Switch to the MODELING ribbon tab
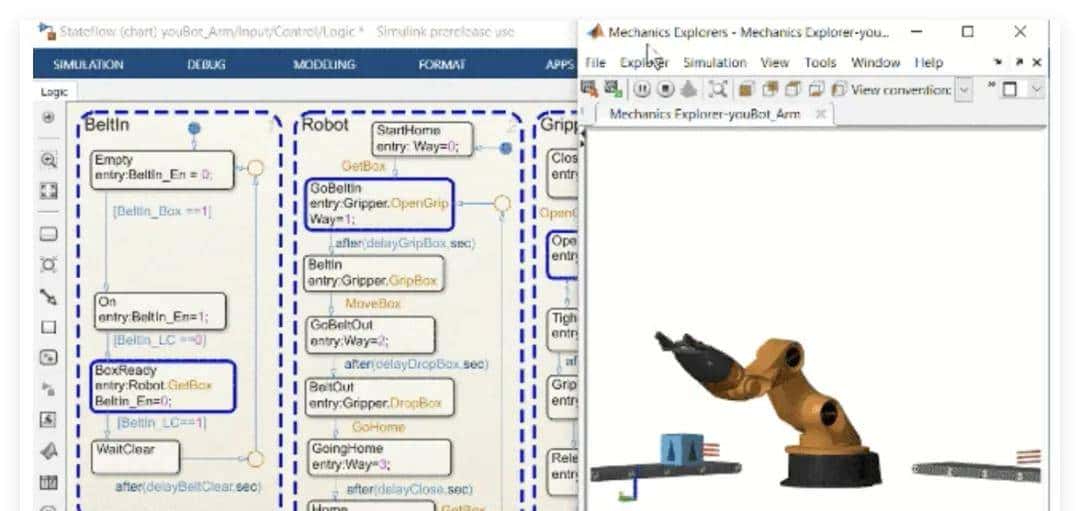Viewport: 1080px width, 511px height. click(324, 65)
